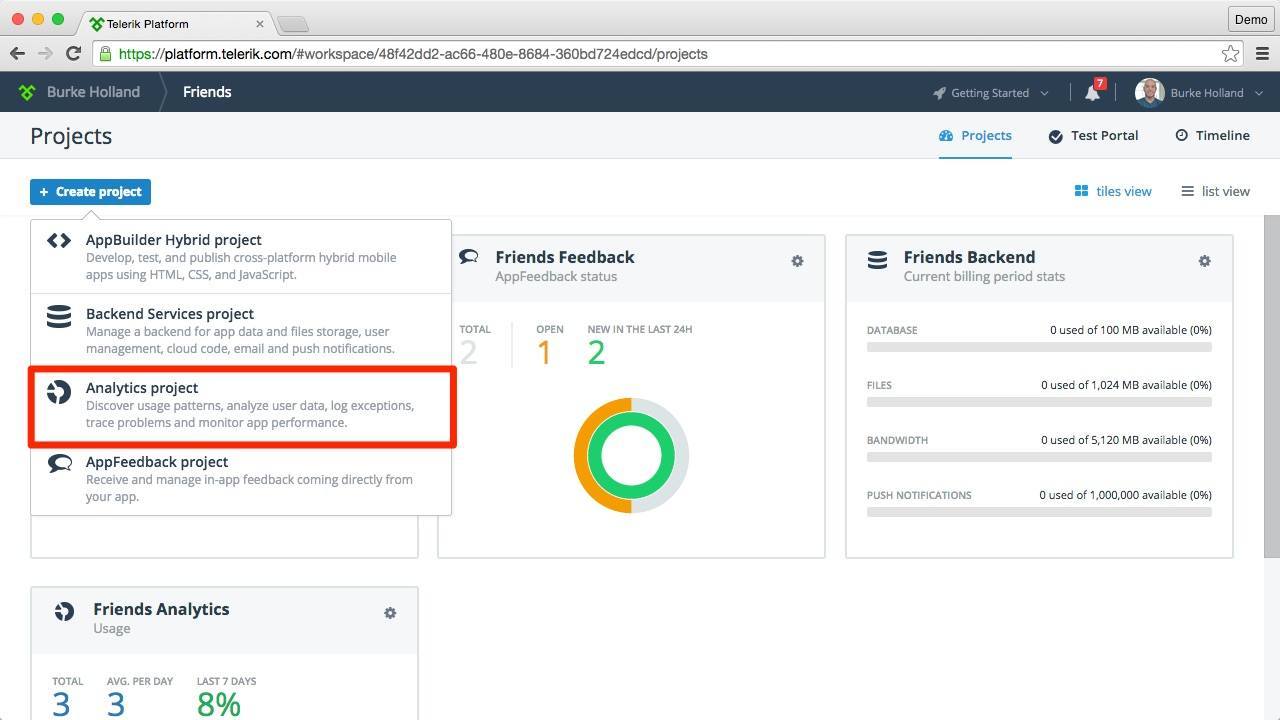Click Backend Services database stack icon

[x=59, y=316]
